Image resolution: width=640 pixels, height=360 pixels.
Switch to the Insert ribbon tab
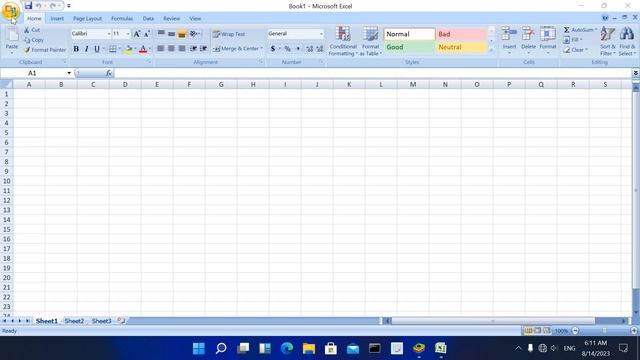click(57, 19)
